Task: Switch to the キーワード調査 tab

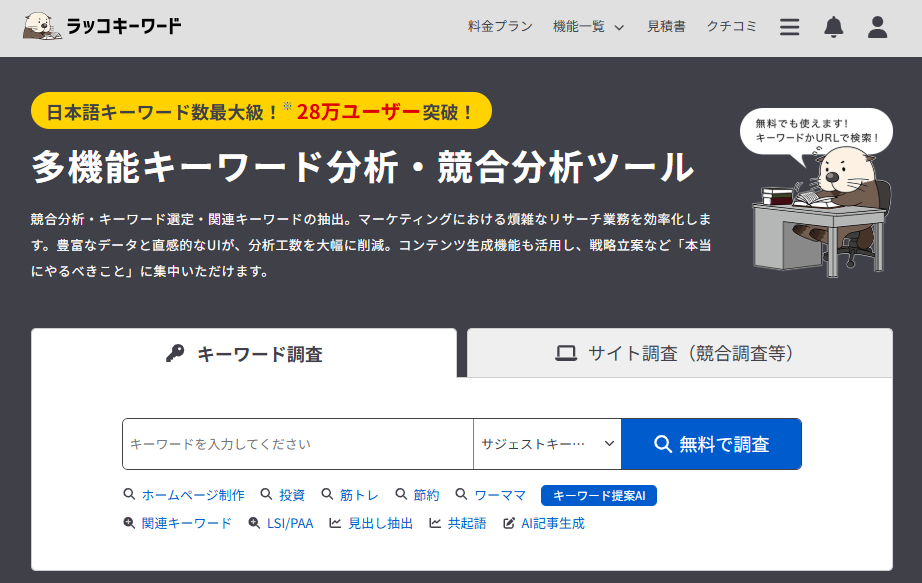Action: [x=244, y=354]
